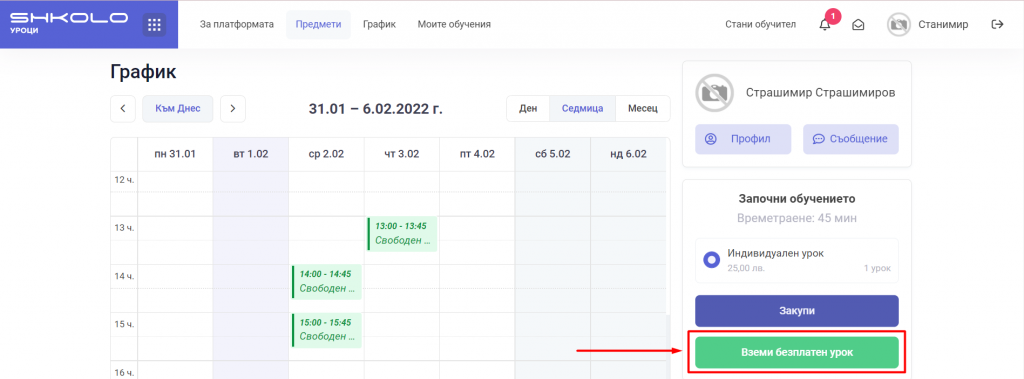Click the 12 ч. time label
1024x379 pixels.
[x=124, y=180]
